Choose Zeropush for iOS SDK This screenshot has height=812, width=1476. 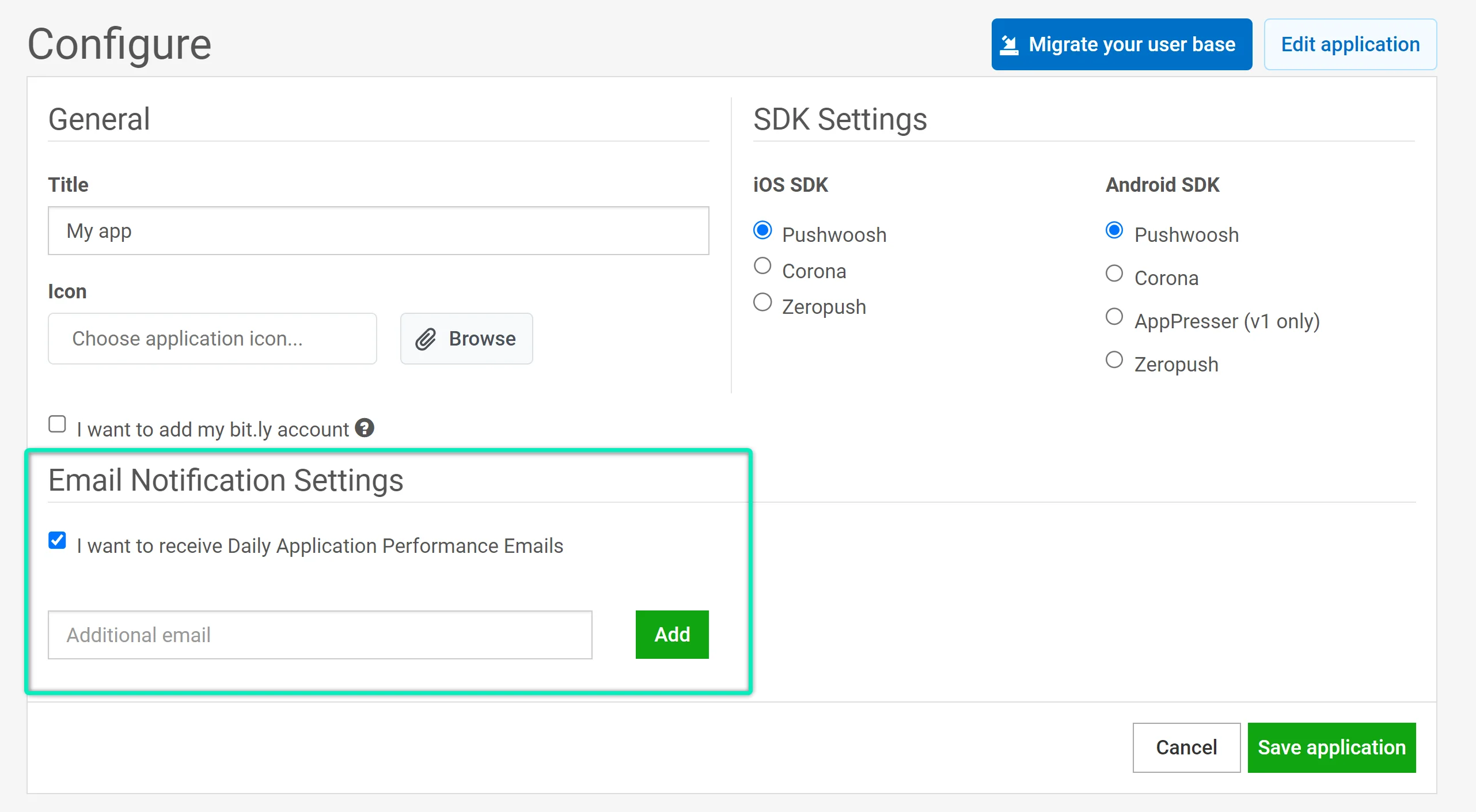[x=762, y=302]
